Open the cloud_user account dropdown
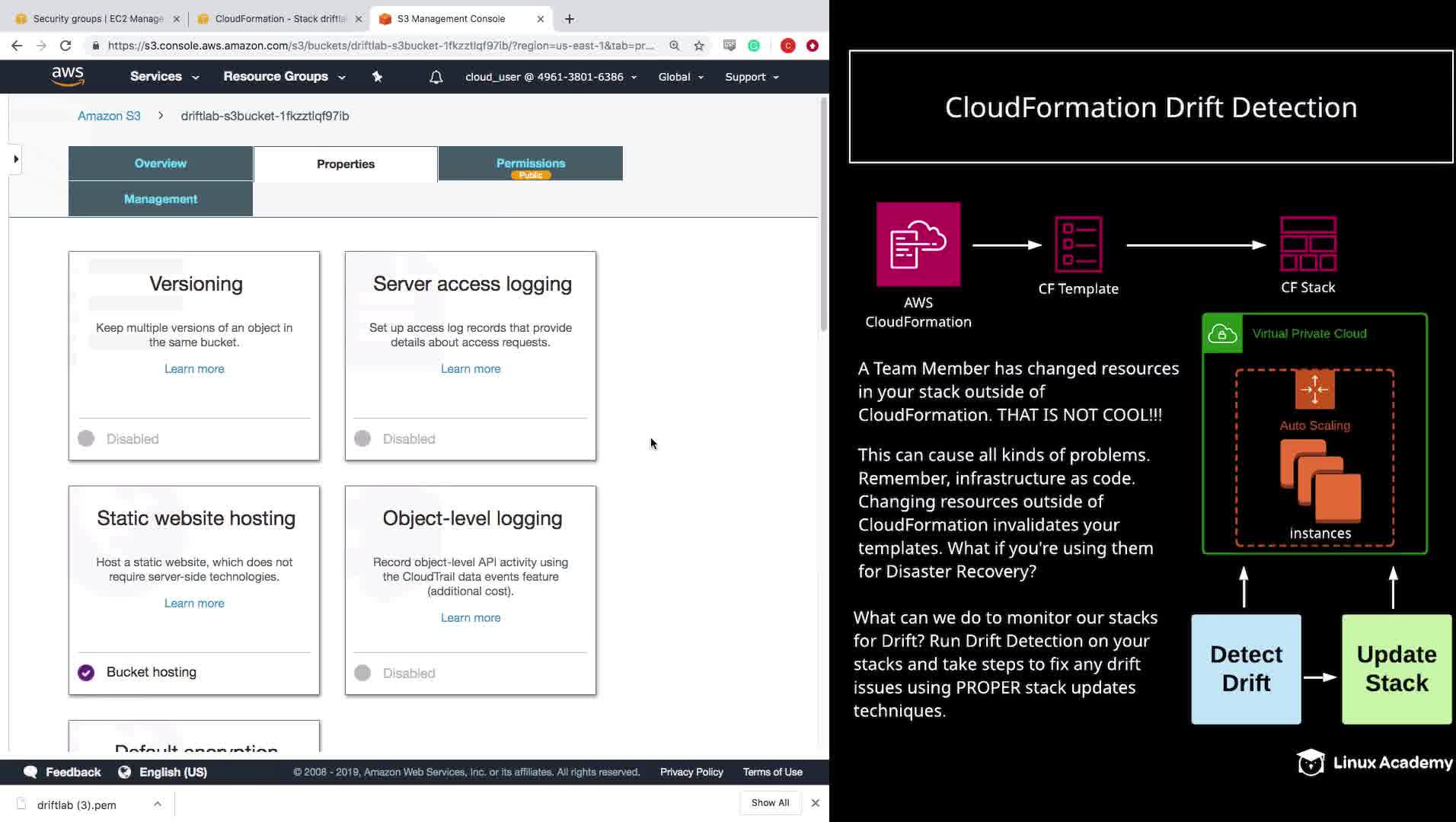This screenshot has width=1456, height=822. 551,77
